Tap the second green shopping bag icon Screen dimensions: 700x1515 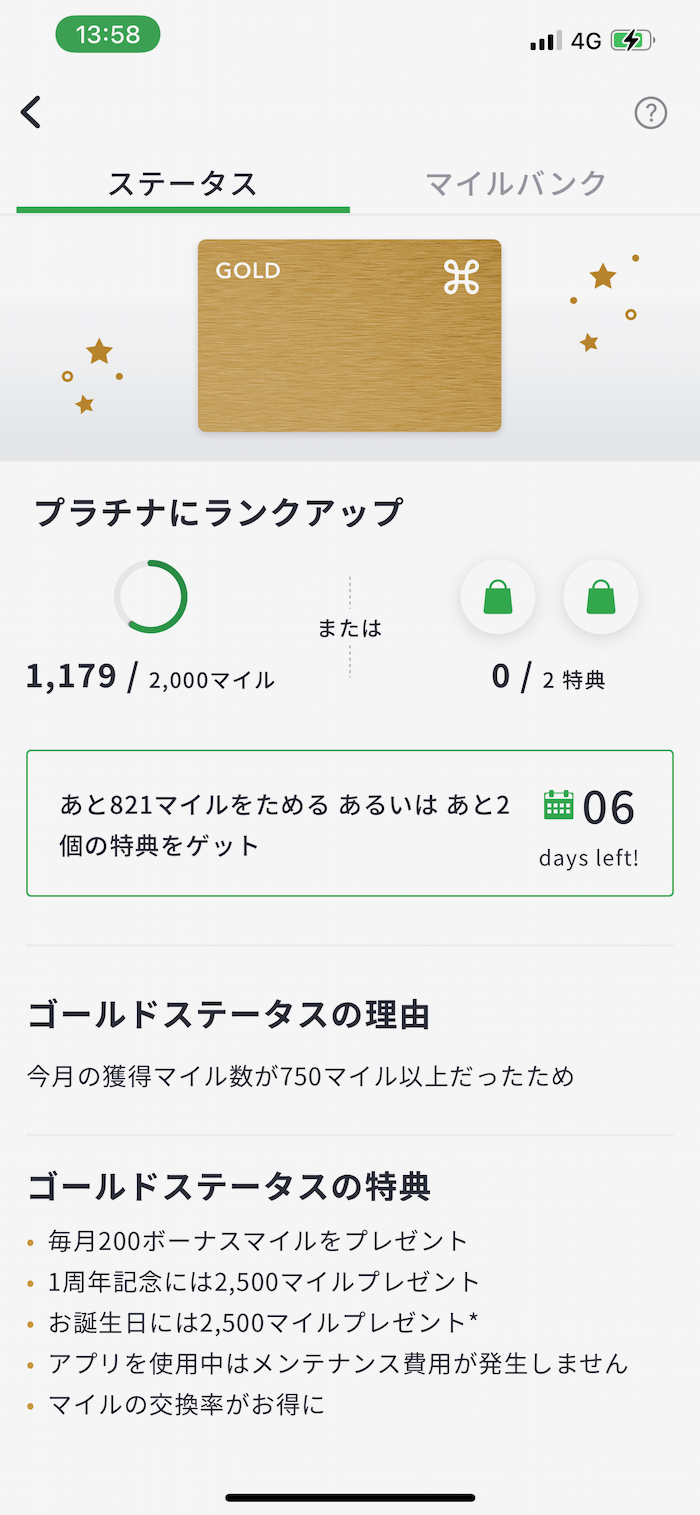pos(601,597)
